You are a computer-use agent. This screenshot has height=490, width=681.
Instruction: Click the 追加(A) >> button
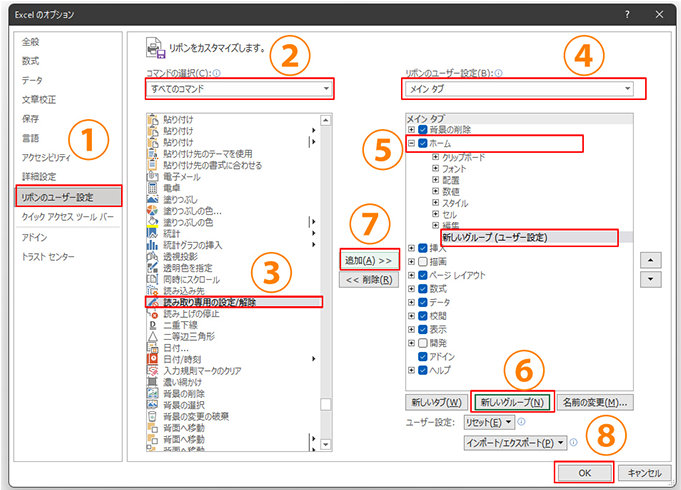tap(369, 260)
